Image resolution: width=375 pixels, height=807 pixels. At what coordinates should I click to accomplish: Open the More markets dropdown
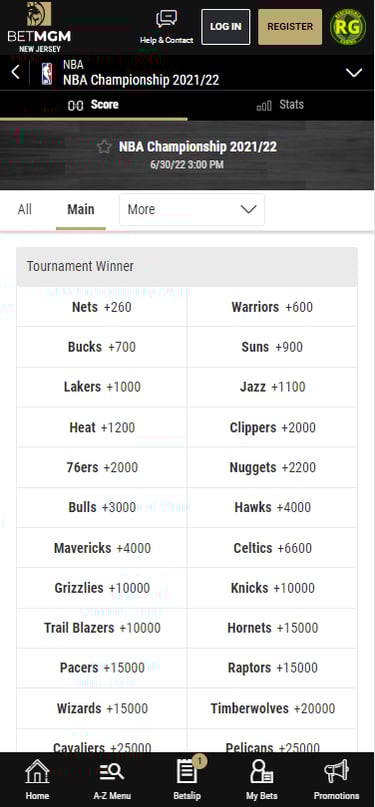192,209
